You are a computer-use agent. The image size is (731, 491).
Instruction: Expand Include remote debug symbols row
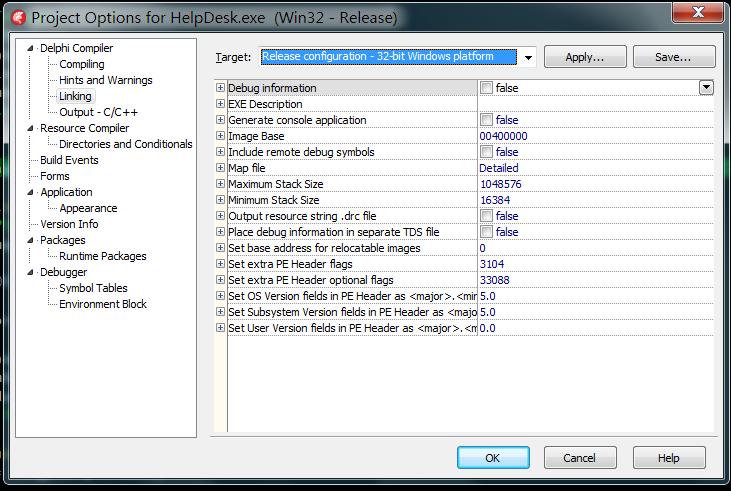tap(221, 152)
